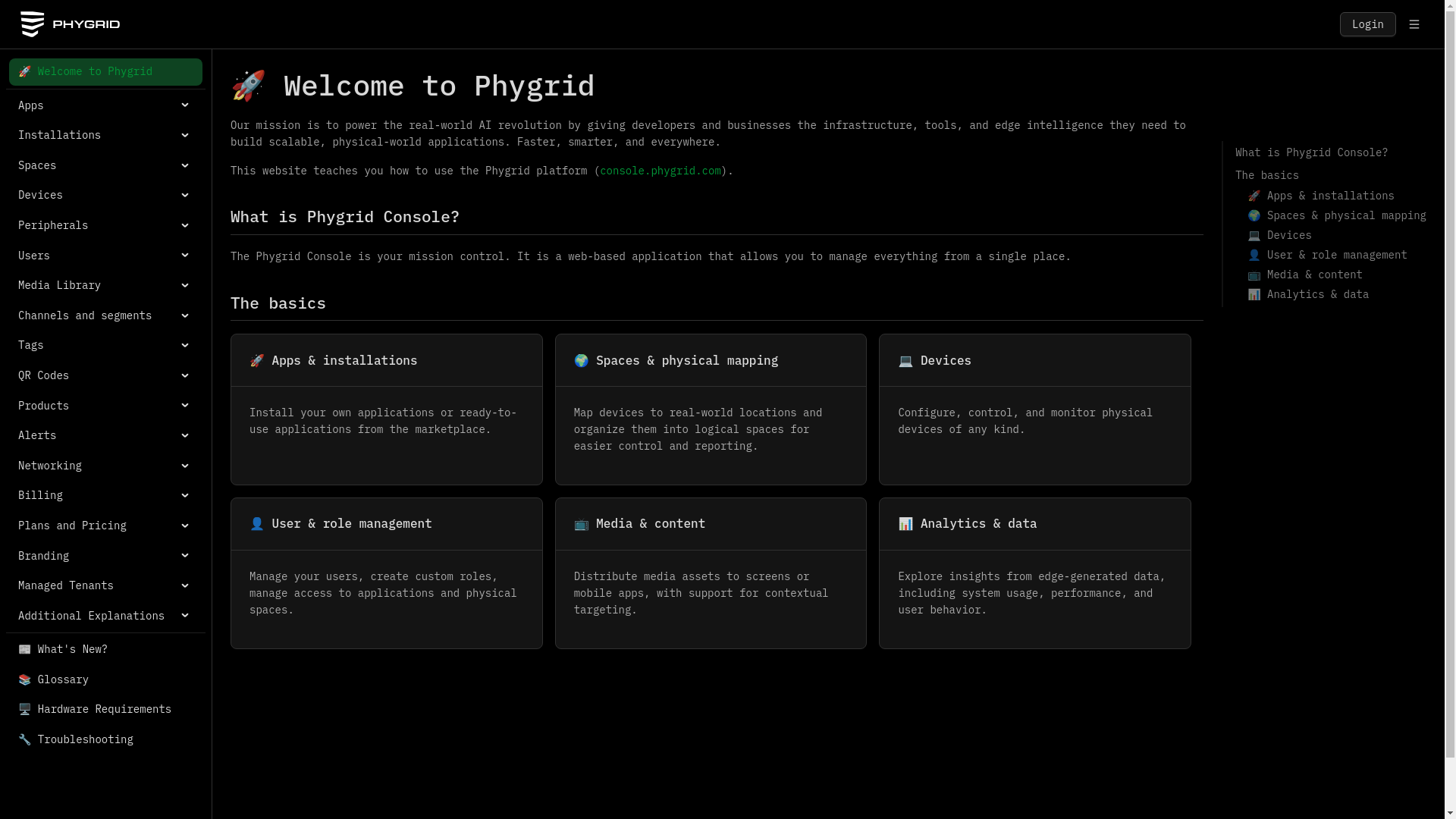The height and width of the screenshot is (819, 1456).
Task: Click globe icon in table of contents
Action: (1254, 215)
